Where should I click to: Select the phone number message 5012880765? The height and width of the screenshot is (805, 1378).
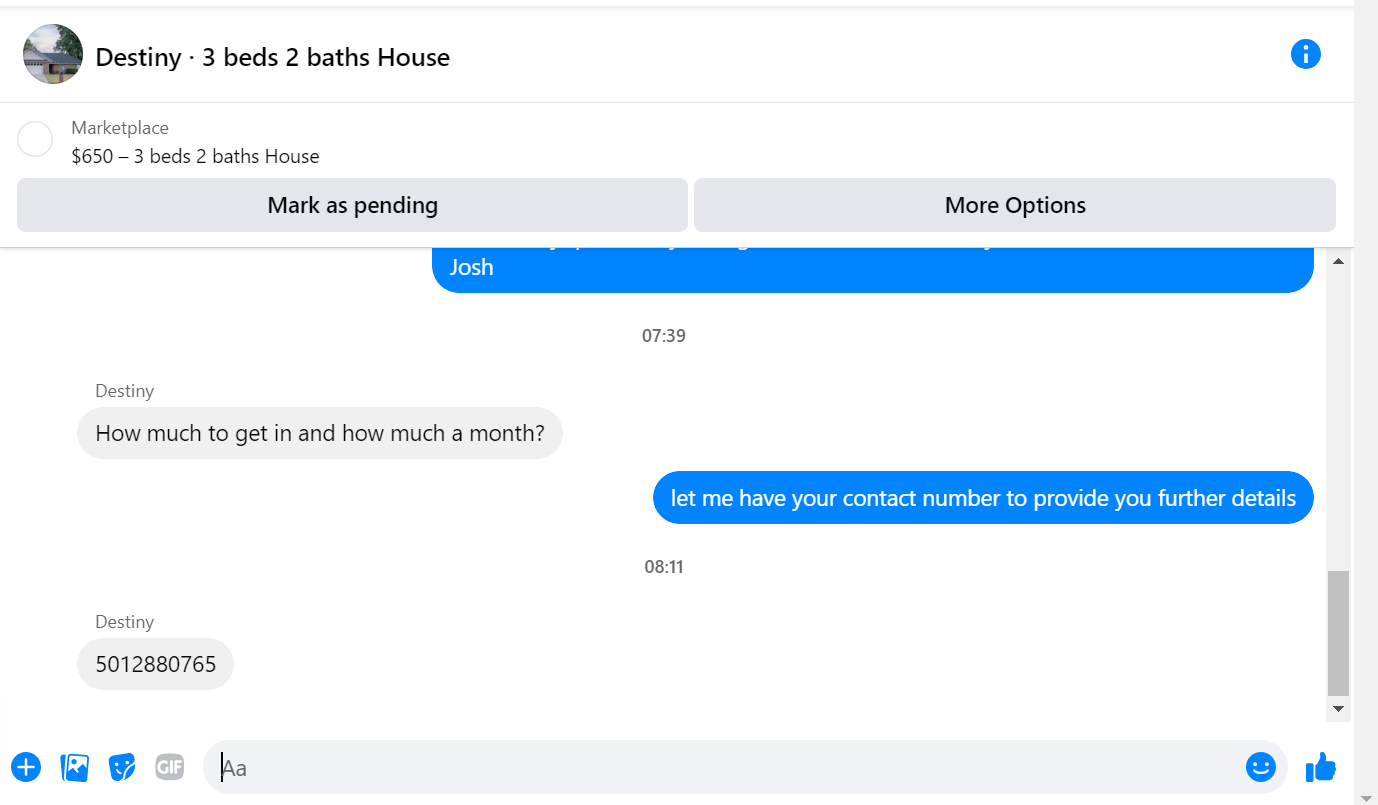(x=155, y=664)
